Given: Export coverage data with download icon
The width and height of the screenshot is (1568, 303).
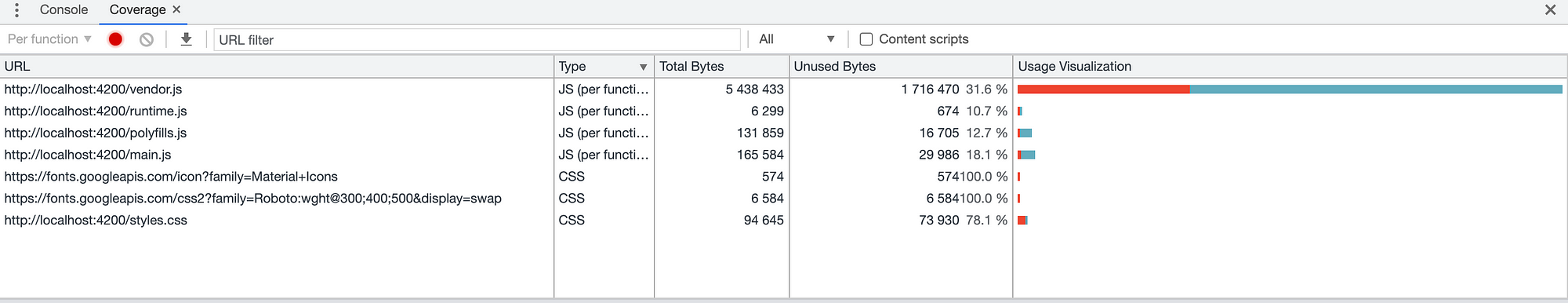Looking at the screenshot, I should (186, 39).
